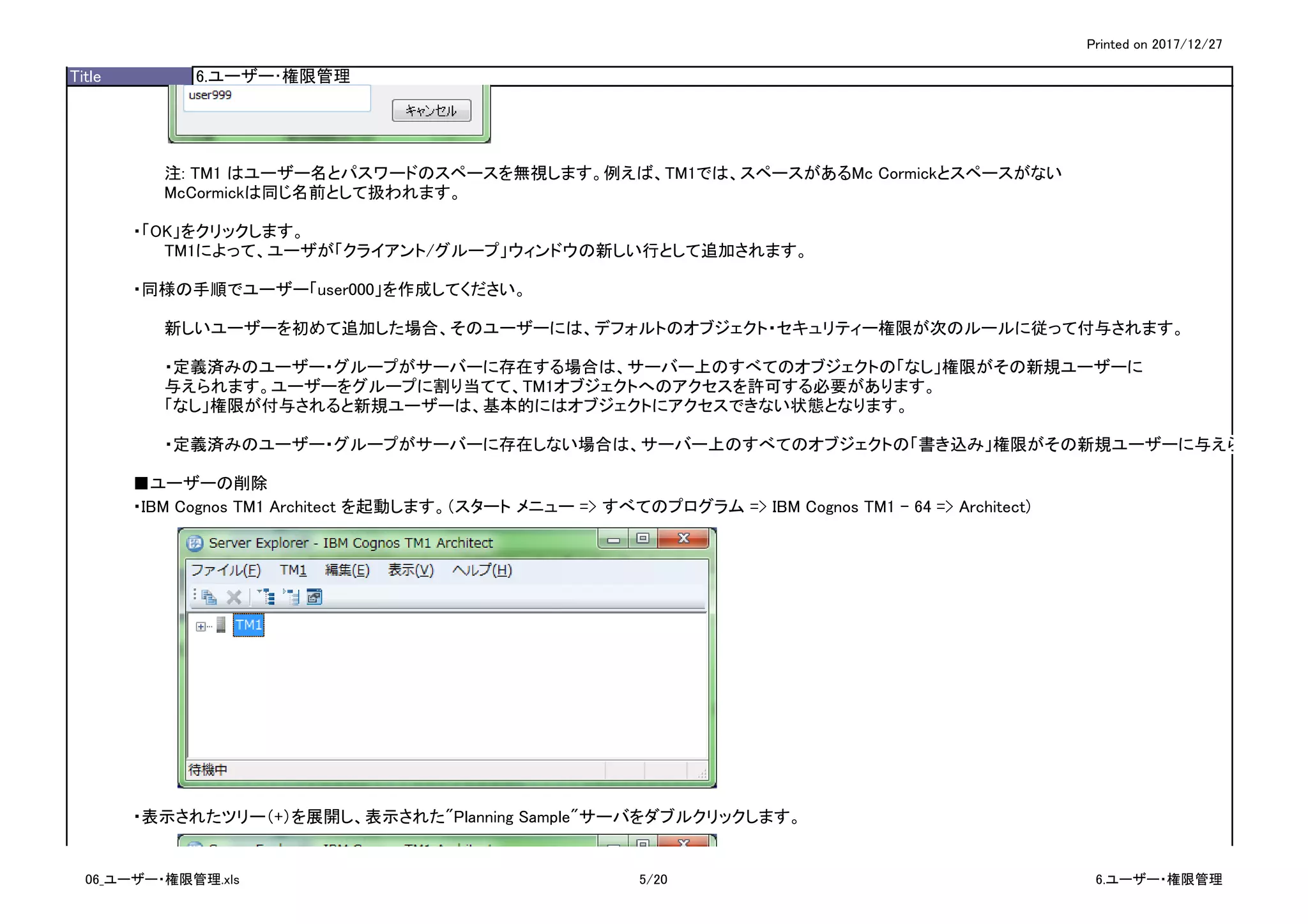Click the footer filename 06_ユーザー・権限管理.xls
The width and height of the screenshot is (1308, 924).
pyautogui.click(x=162, y=879)
